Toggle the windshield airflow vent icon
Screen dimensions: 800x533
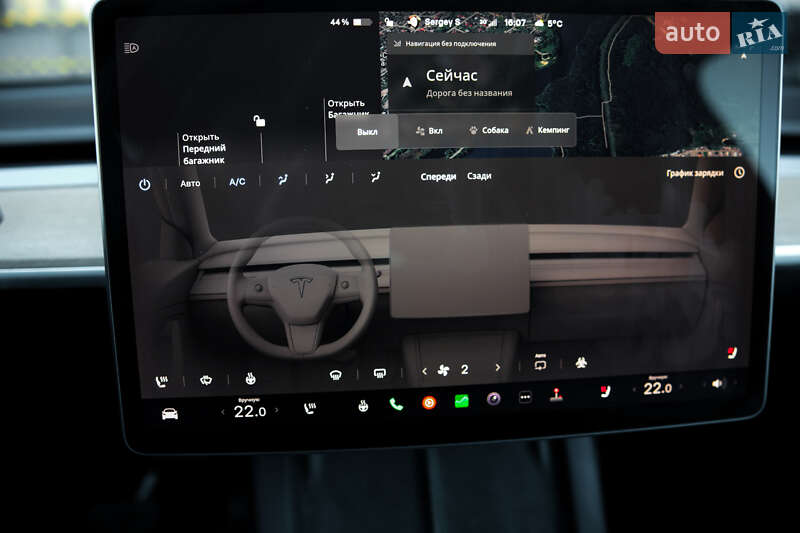283,179
